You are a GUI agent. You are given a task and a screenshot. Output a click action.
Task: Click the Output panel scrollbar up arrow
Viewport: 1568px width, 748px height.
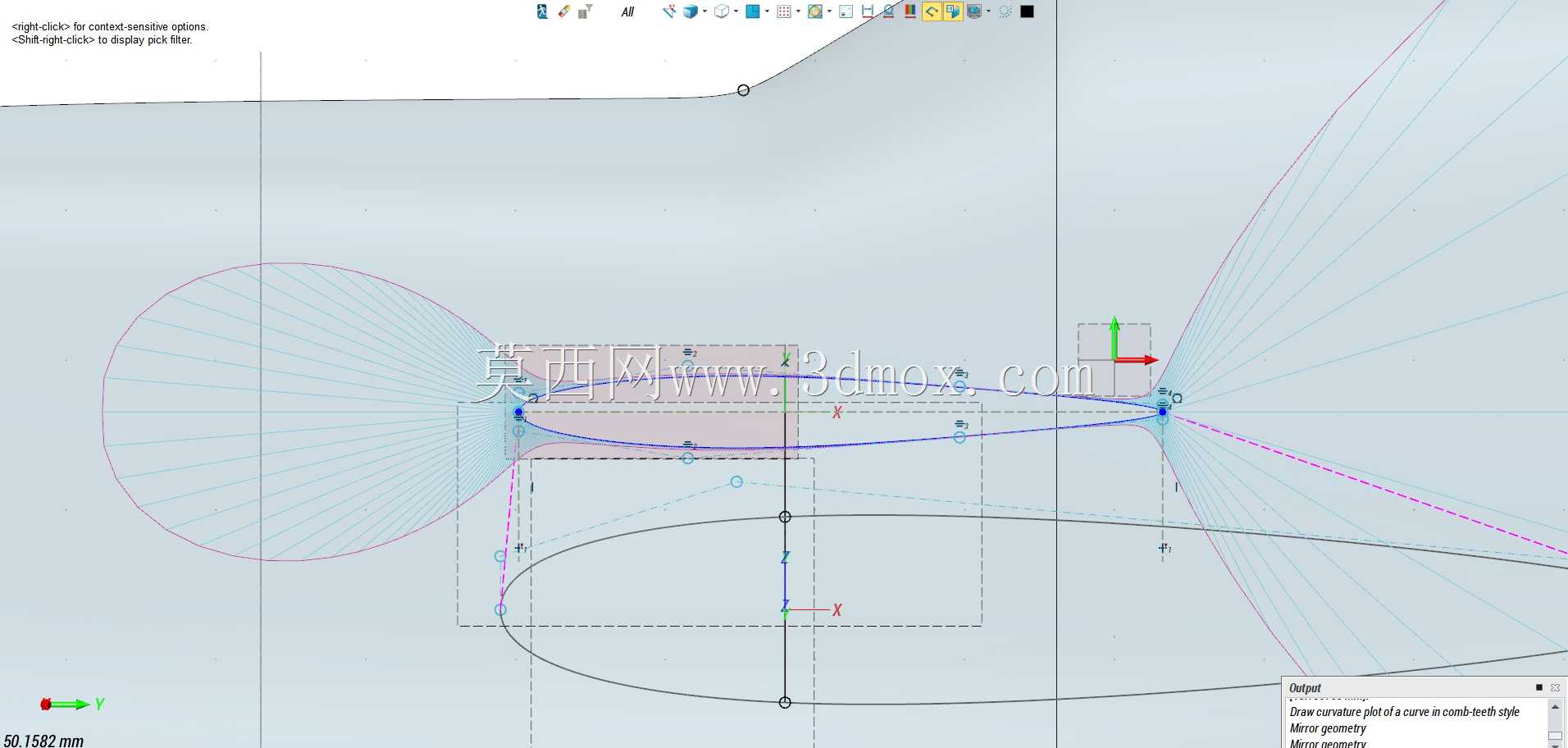click(1555, 707)
